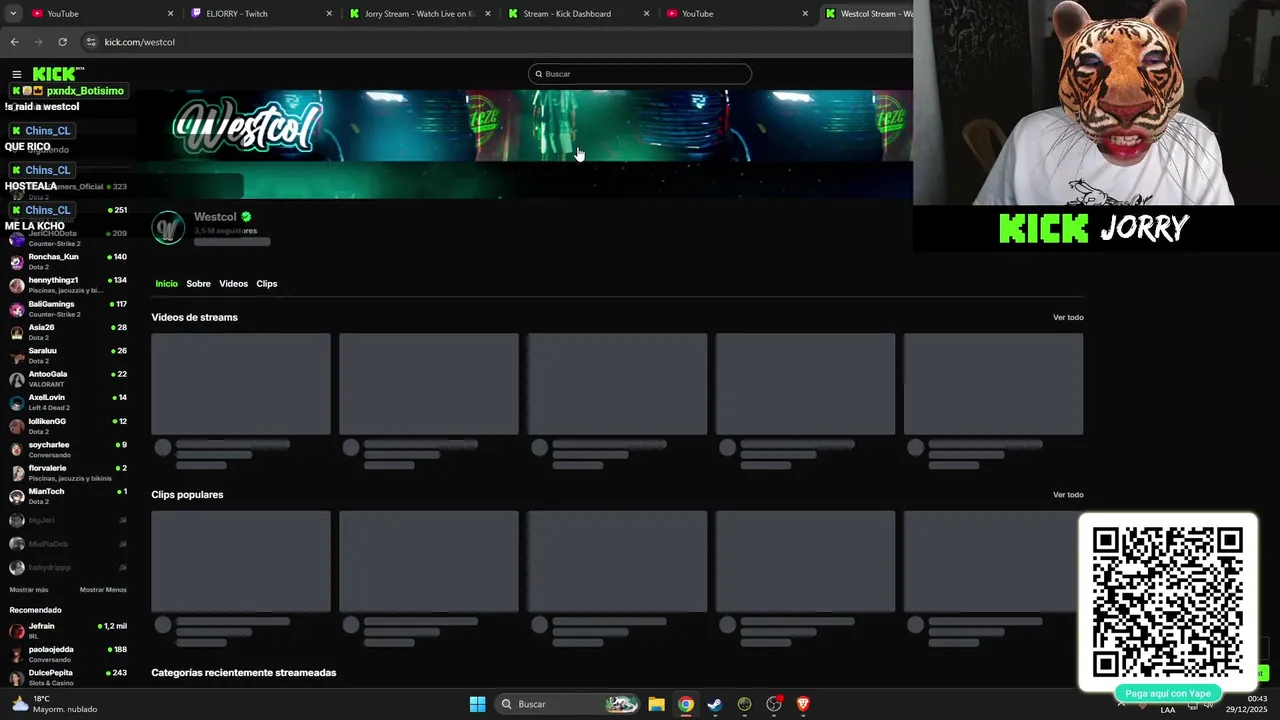The image size is (1280, 720).
Task: Open offline channel MiaPiaDeb in sidebar
Action: 67,544
